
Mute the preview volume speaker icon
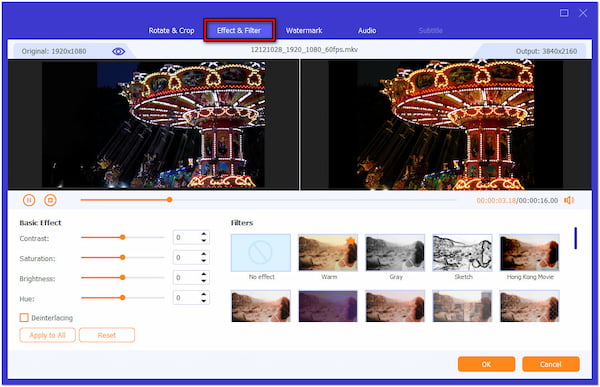(569, 200)
